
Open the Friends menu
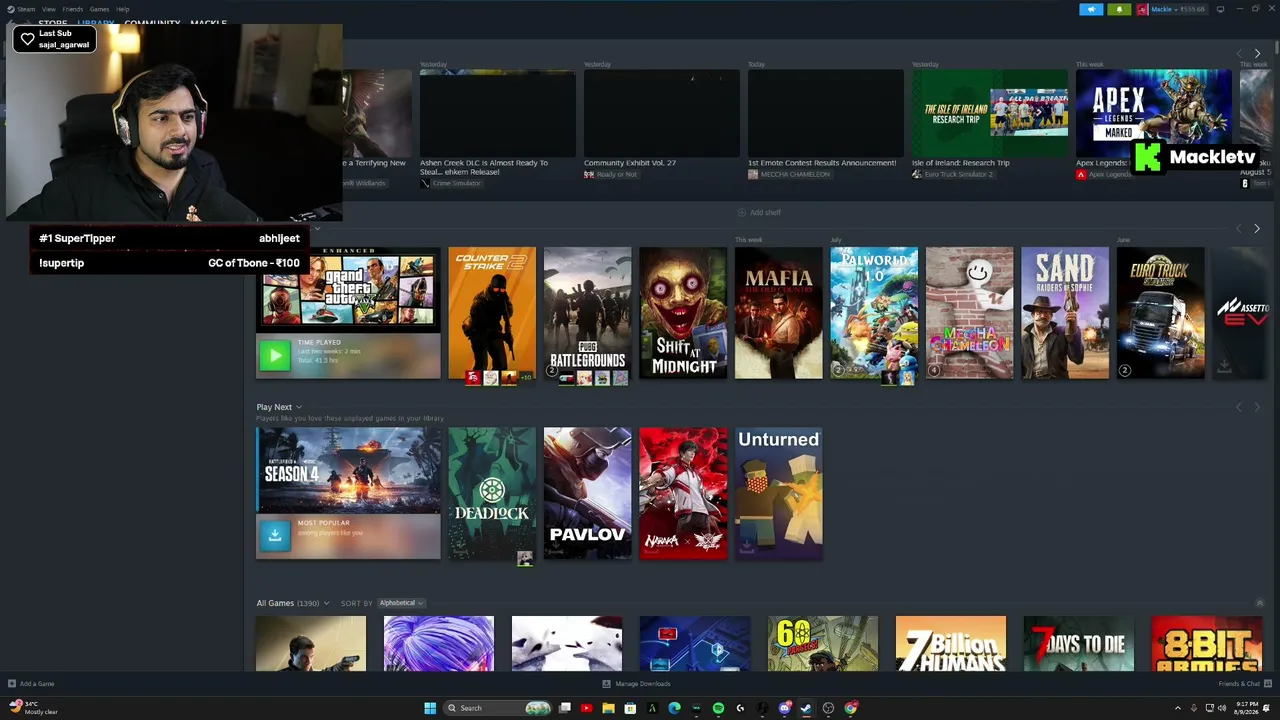pyautogui.click(x=73, y=9)
